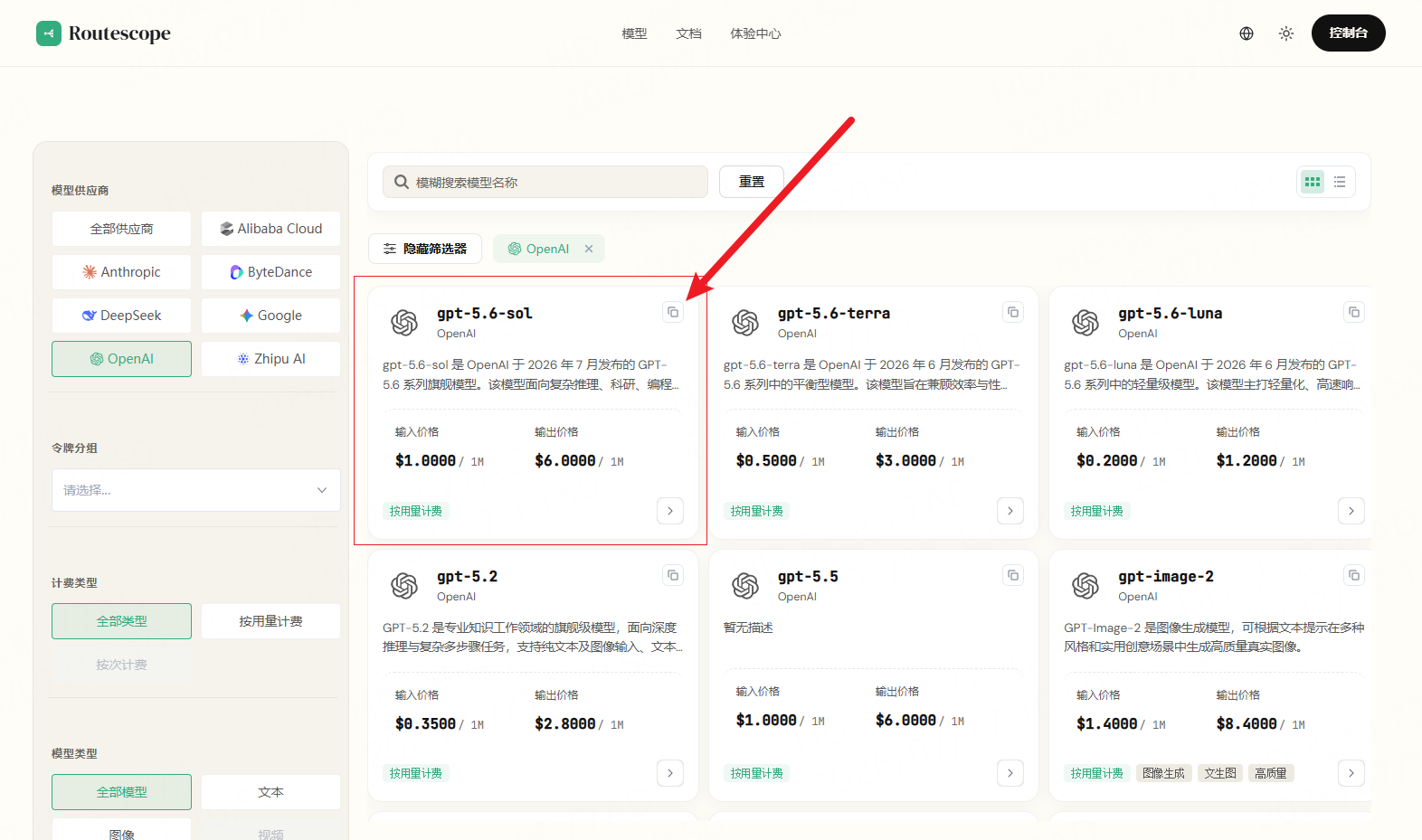Image resolution: width=1422 pixels, height=840 pixels.
Task: Click 按用量计费 tag on gpt-5.2 card
Action: (x=416, y=773)
